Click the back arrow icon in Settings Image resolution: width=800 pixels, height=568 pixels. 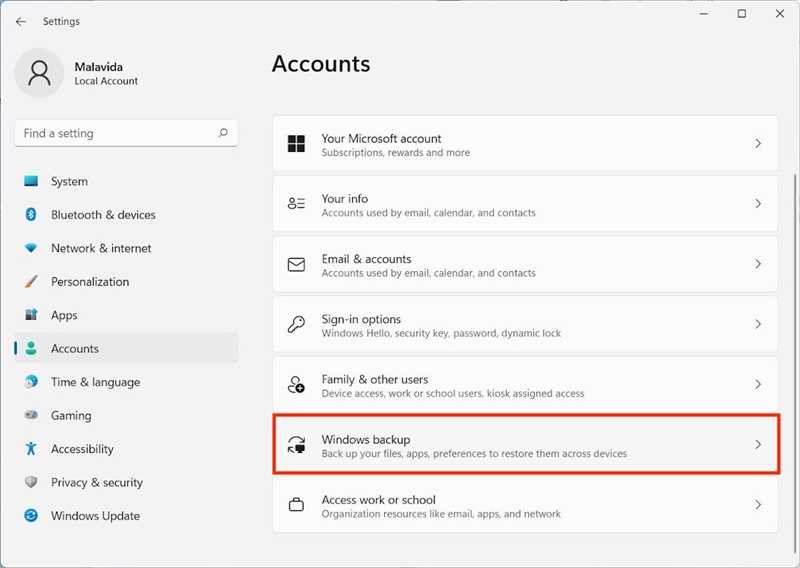tap(20, 21)
